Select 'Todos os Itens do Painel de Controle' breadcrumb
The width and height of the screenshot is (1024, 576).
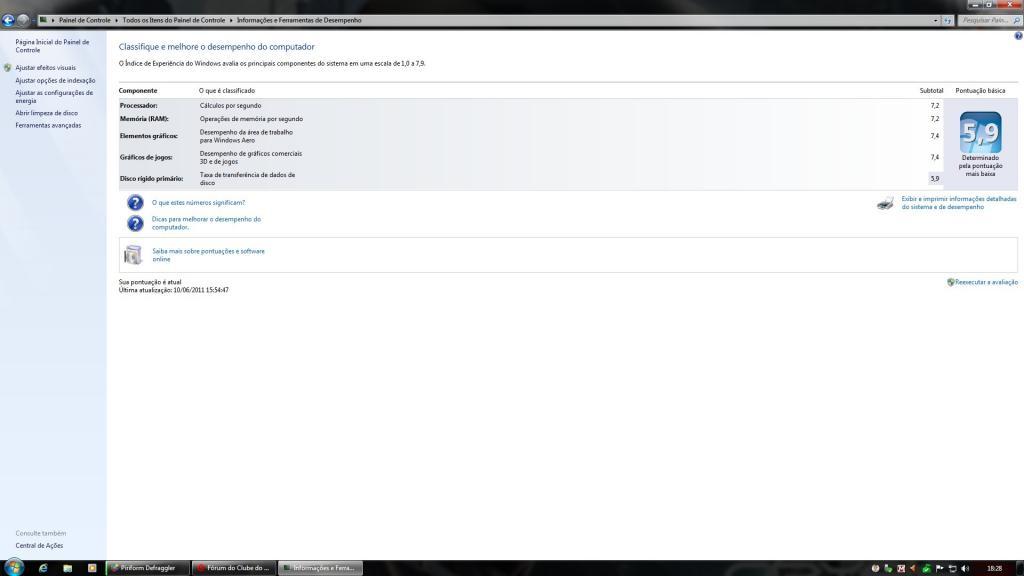[x=174, y=20]
